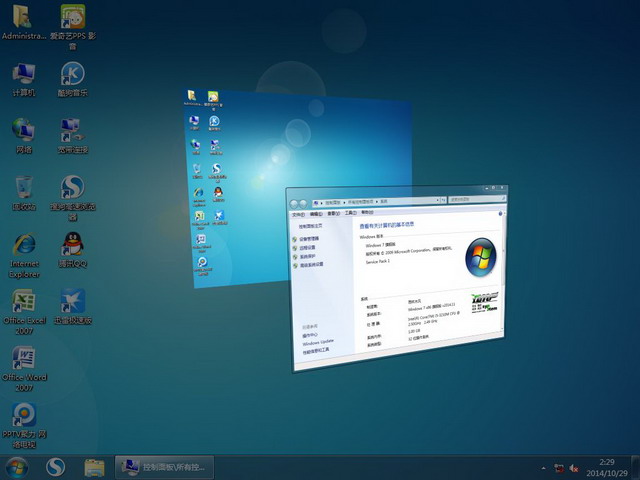640x480 pixels.
Task: Open the Administrator folder desktop icon
Action: point(23,18)
